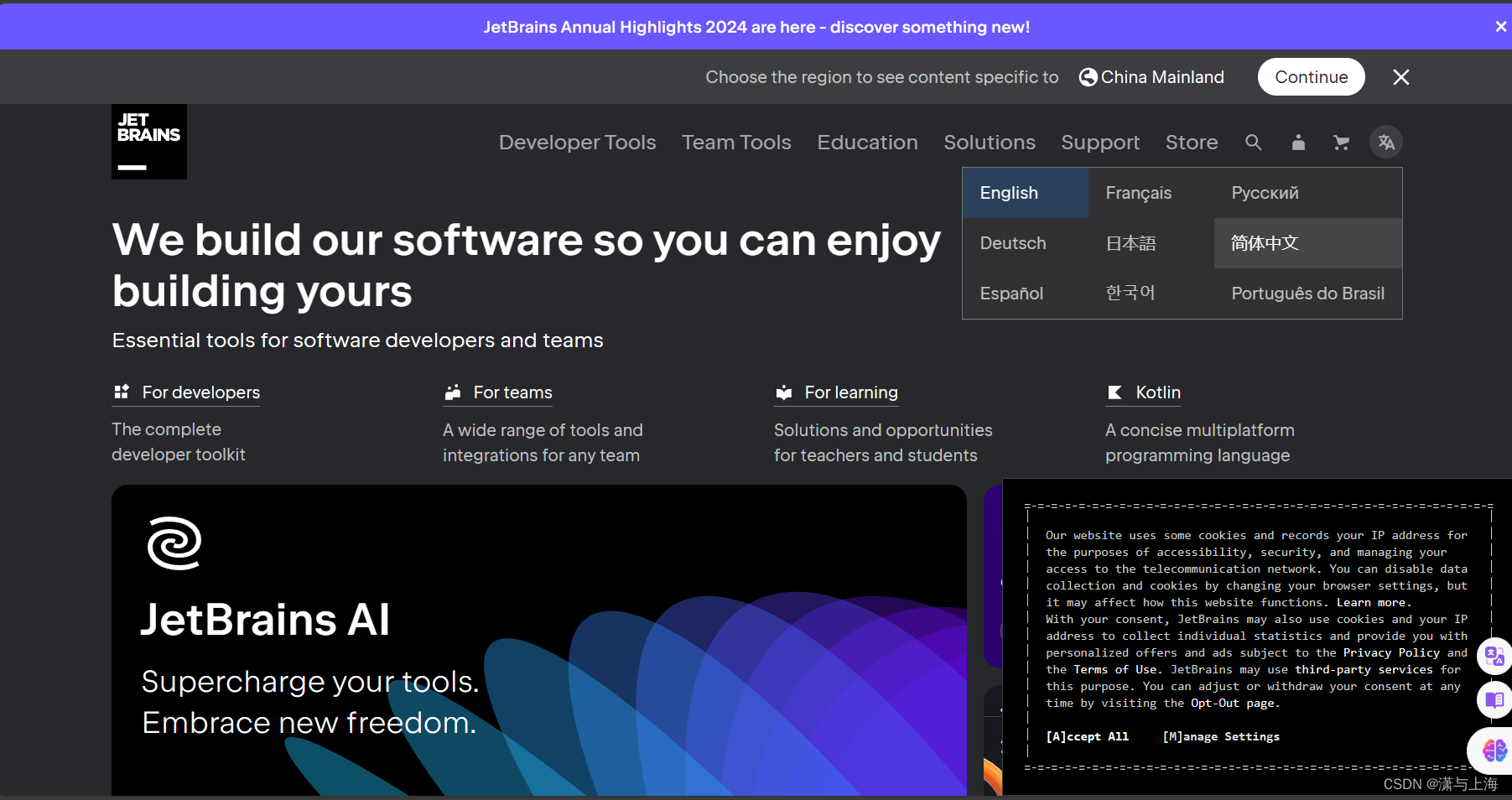Open the Annual Highlights 2024 banner link
Image resolution: width=1512 pixels, height=800 pixels.
[x=756, y=27]
